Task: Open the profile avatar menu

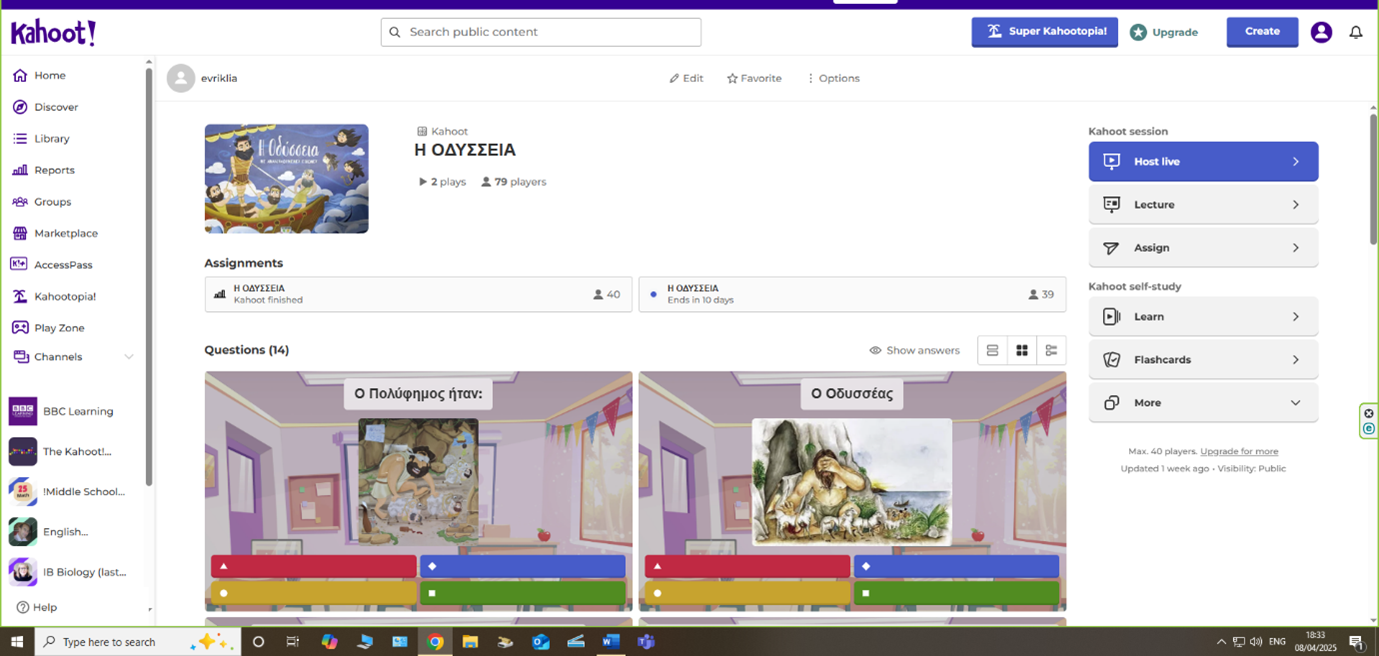Action: click(x=1321, y=32)
